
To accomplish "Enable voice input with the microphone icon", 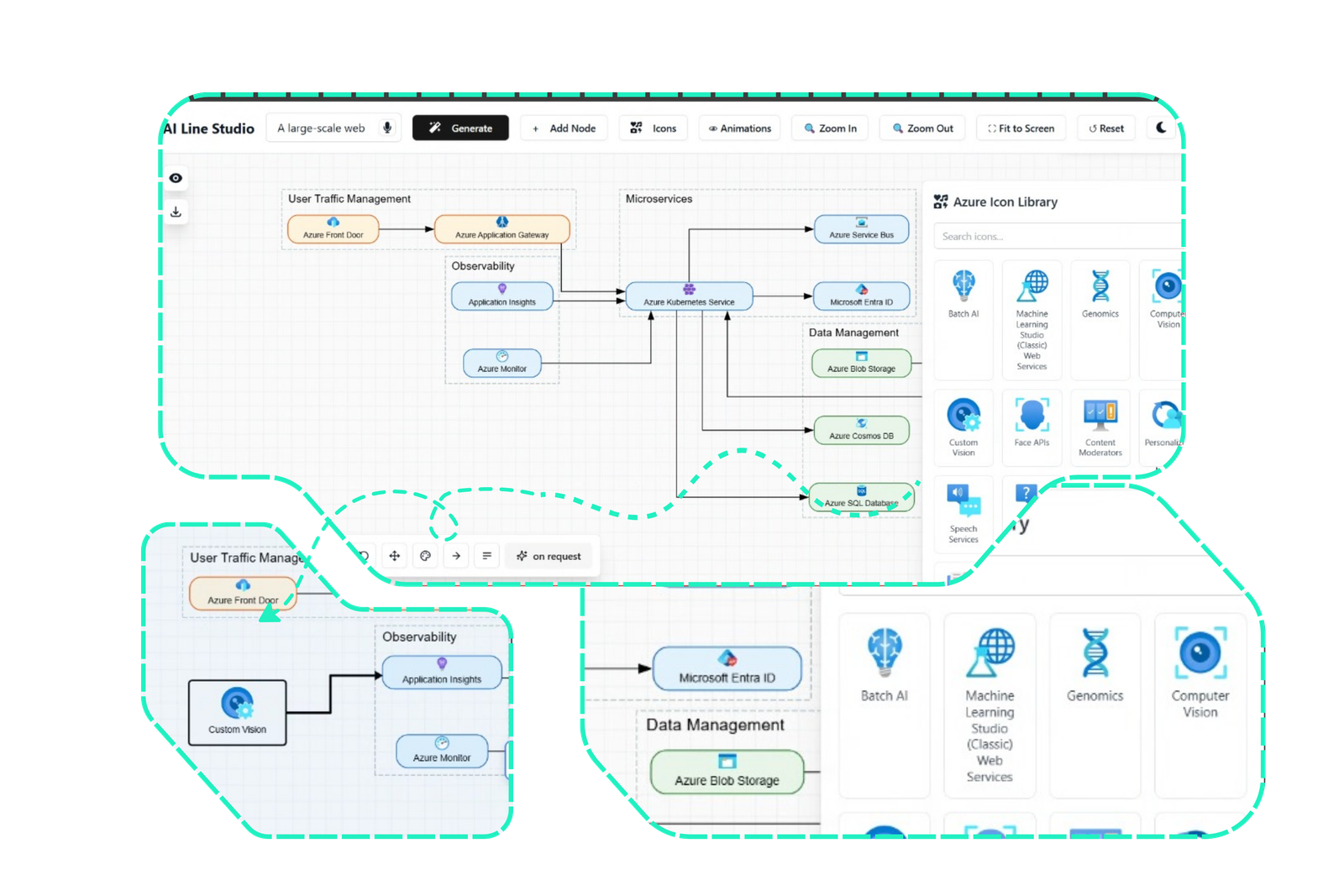I will click(387, 128).
